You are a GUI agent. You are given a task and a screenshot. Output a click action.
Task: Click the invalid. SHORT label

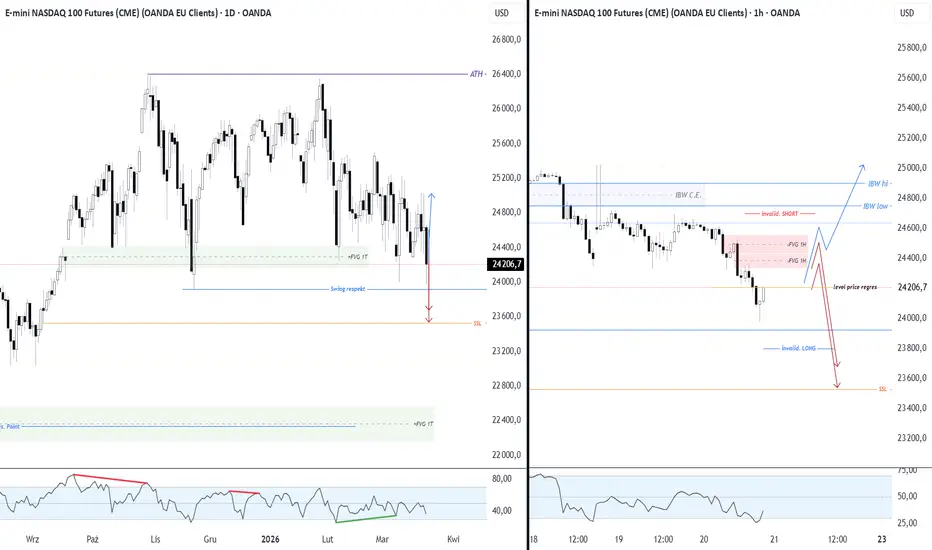pos(779,213)
